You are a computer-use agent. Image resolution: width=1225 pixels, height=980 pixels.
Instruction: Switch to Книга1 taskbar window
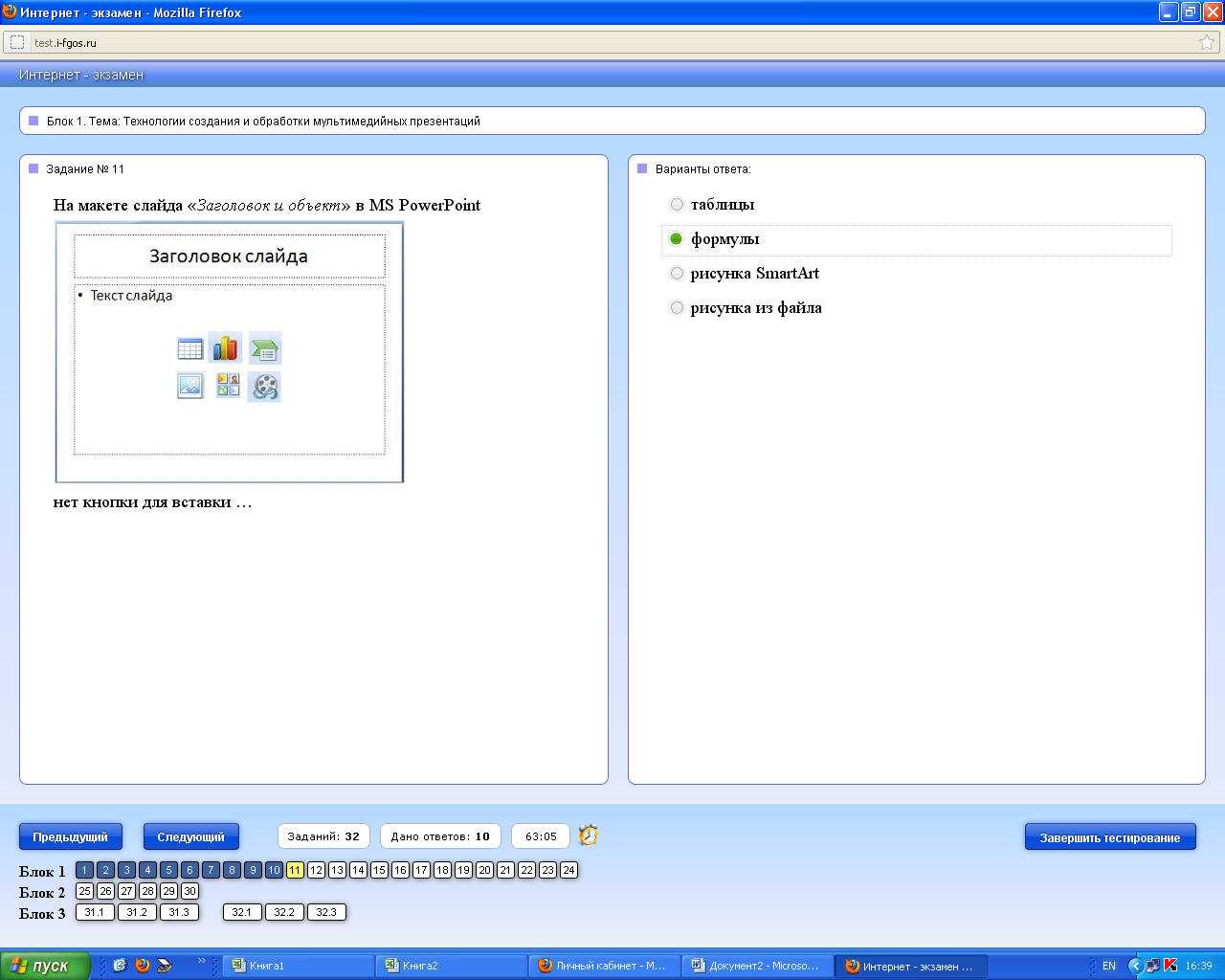(x=298, y=966)
